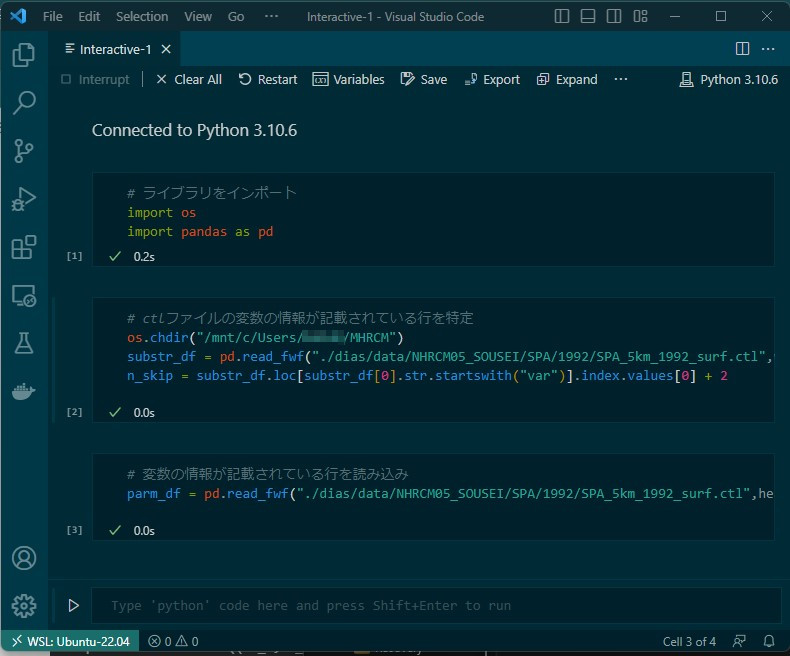Click the VS Code logo icon
This screenshot has width=790, height=656.
18,16
